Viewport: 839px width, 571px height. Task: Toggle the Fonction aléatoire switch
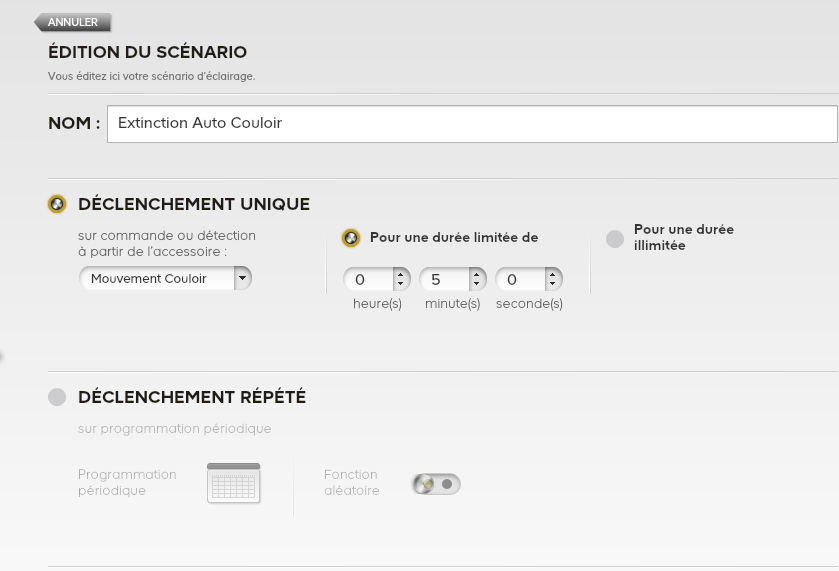(x=437, y=484)
